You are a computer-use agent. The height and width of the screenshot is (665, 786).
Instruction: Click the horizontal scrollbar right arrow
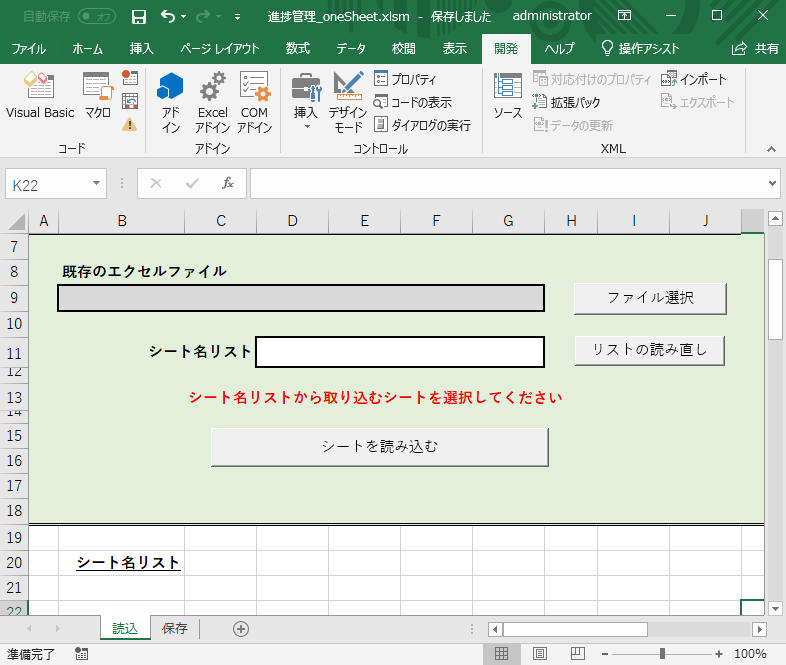pyautogui.click(x=759, y=629)
